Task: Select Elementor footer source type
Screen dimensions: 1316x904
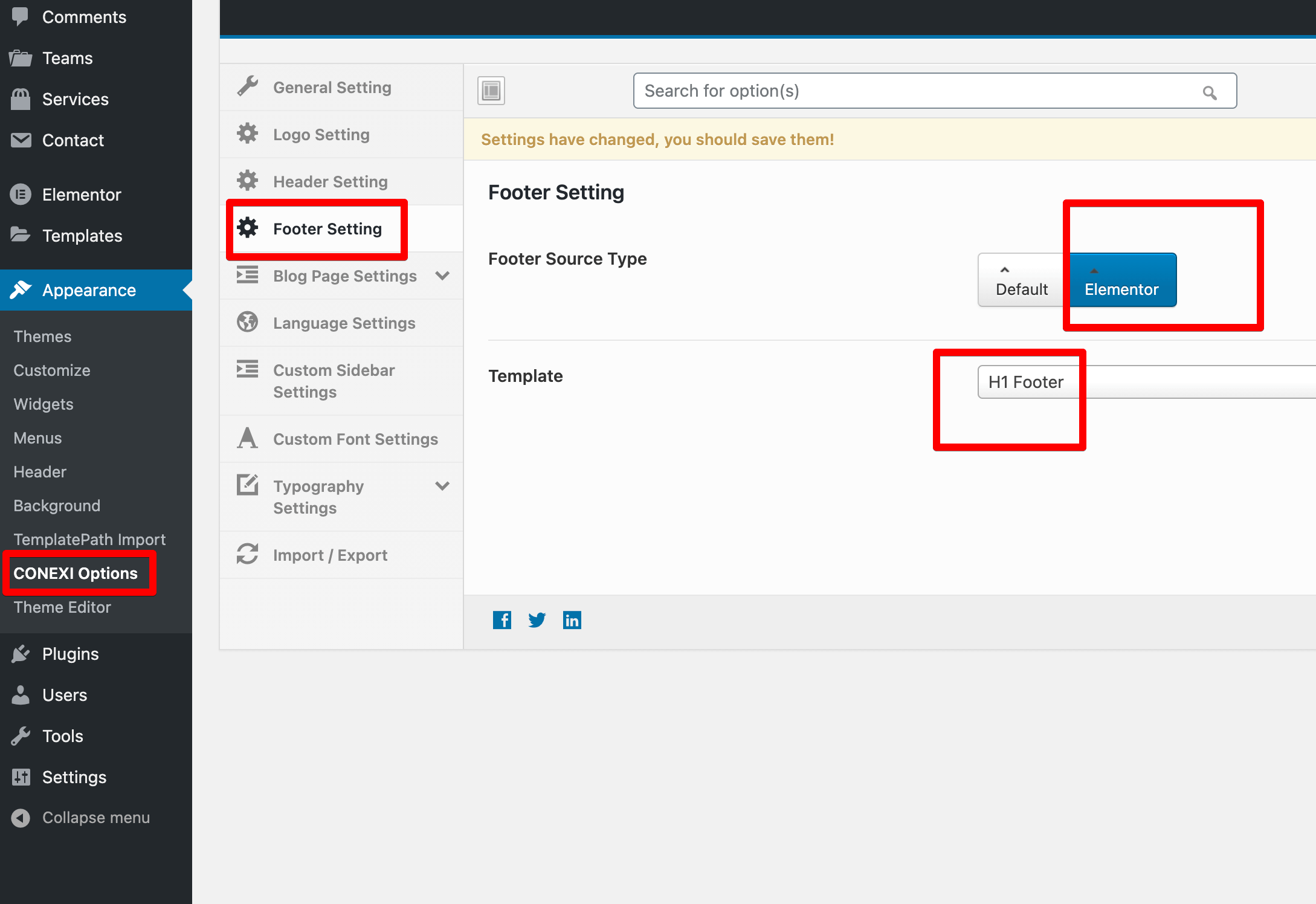Action: [1121, 280]
